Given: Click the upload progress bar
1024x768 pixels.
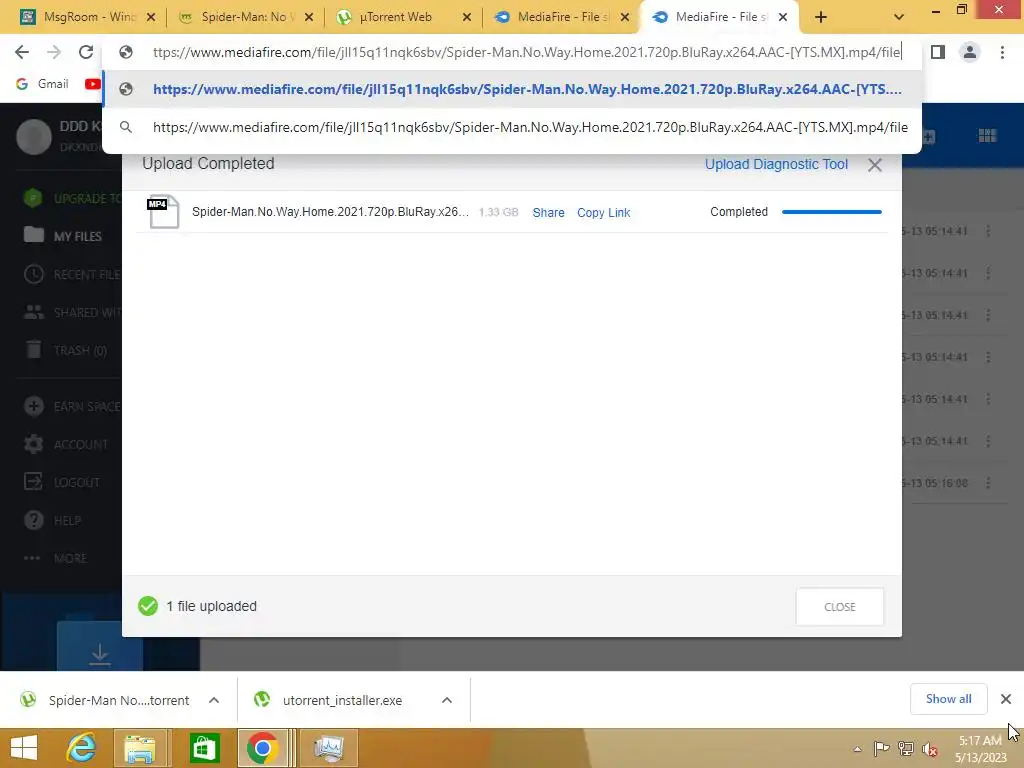Looking at the screenshot, I should click(831, 212).
